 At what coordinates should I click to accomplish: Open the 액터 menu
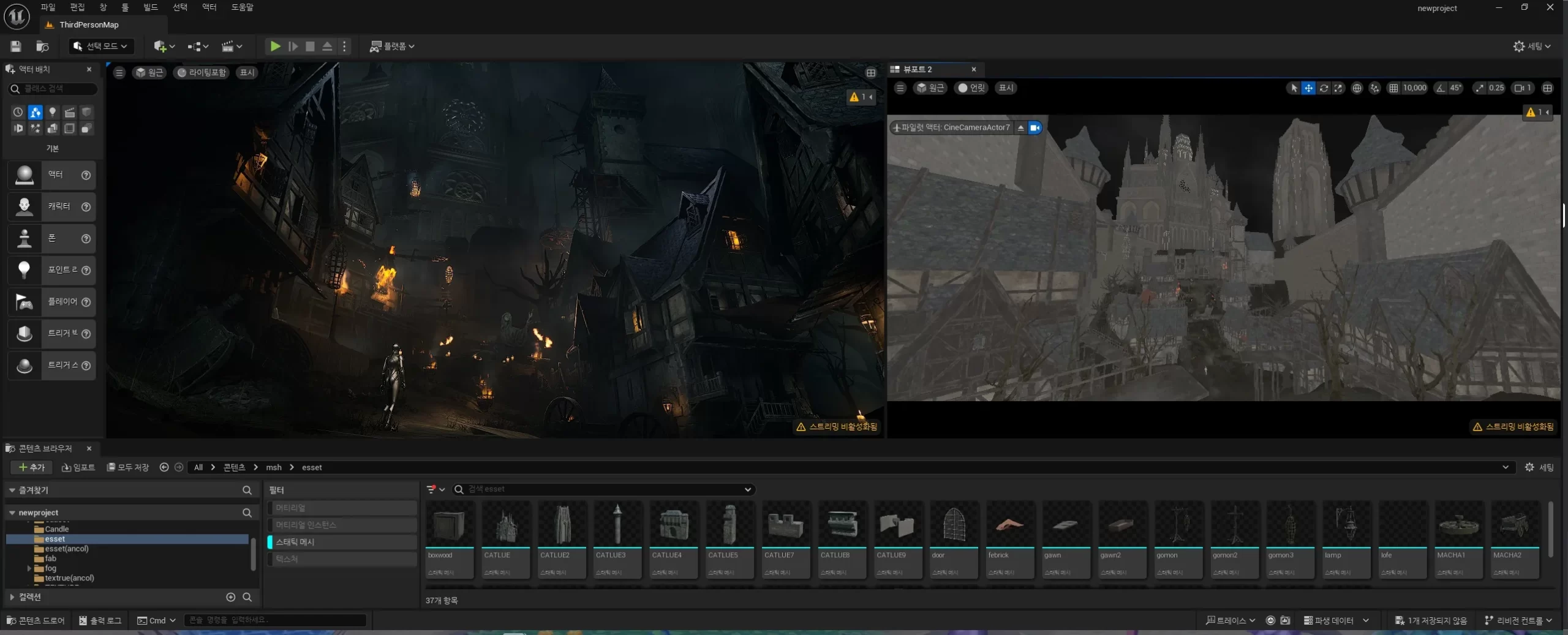pos(209,7)
